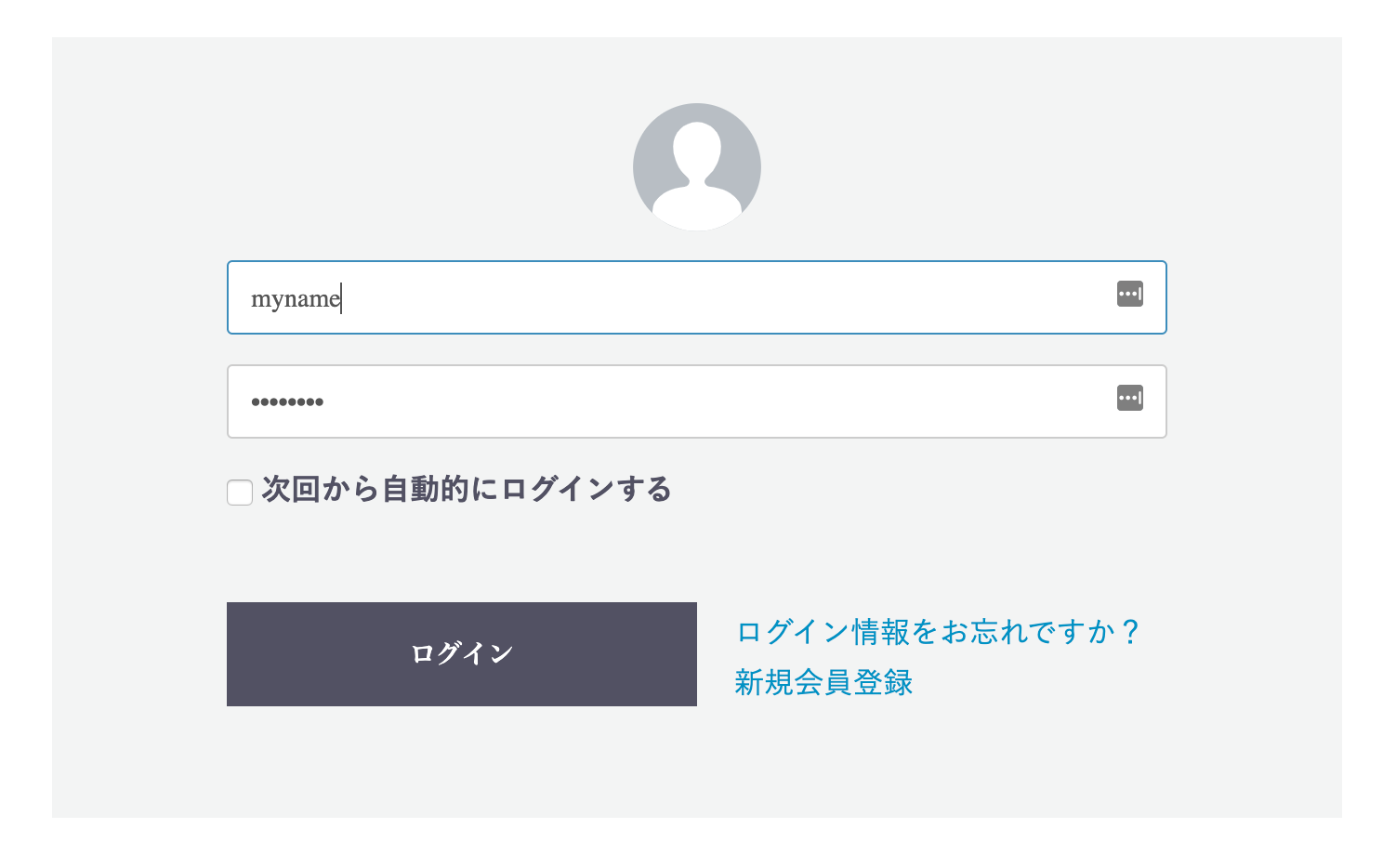Click the ログイン button

click(462, 654)
